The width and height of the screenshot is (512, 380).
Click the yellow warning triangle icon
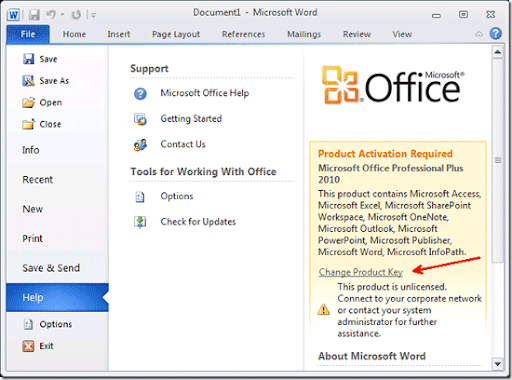coord(323,310)
